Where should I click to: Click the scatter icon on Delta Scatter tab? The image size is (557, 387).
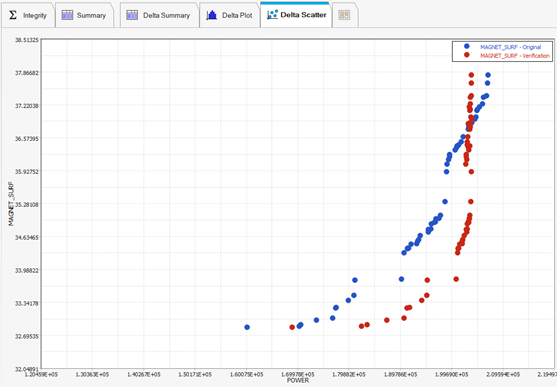[x=272, y=15]
